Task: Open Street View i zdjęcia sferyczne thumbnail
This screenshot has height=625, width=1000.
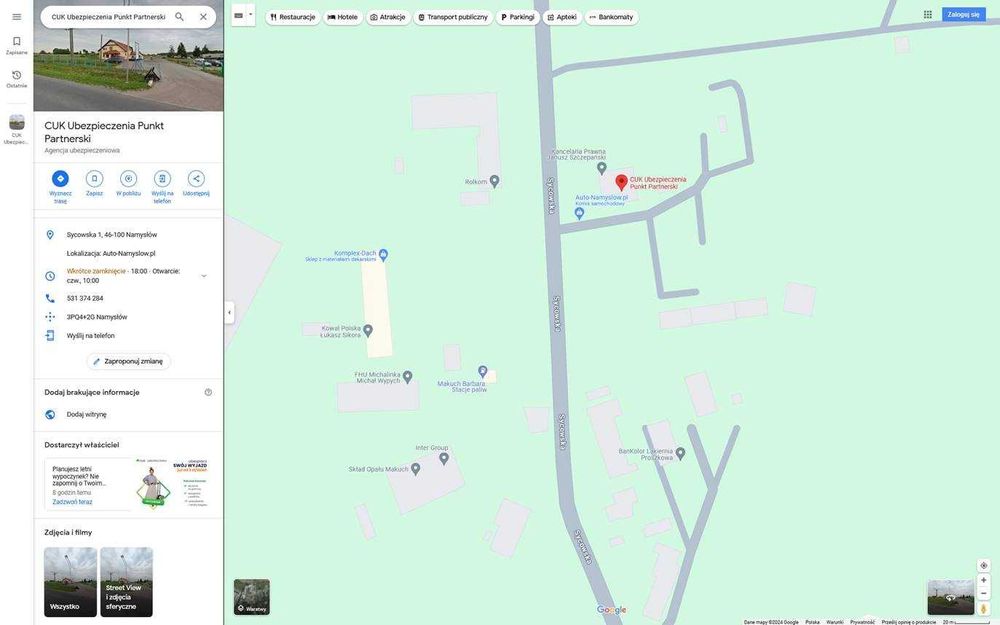Action: coord(126,582)
